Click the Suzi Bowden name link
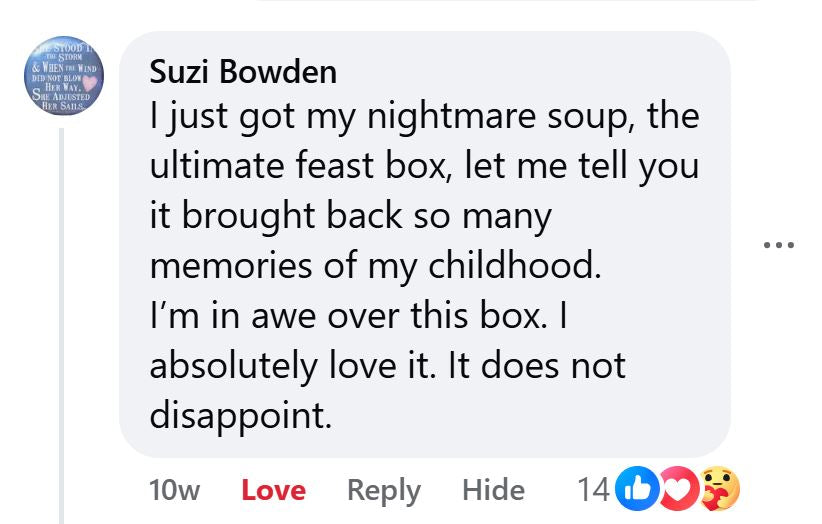 (x=242, y=72)
